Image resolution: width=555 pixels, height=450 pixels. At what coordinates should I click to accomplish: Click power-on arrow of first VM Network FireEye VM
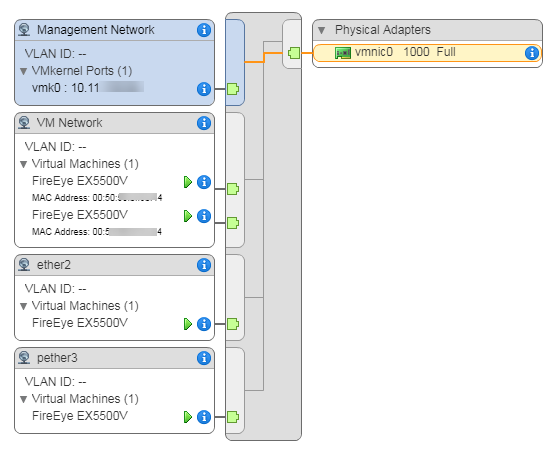point(188,182)
